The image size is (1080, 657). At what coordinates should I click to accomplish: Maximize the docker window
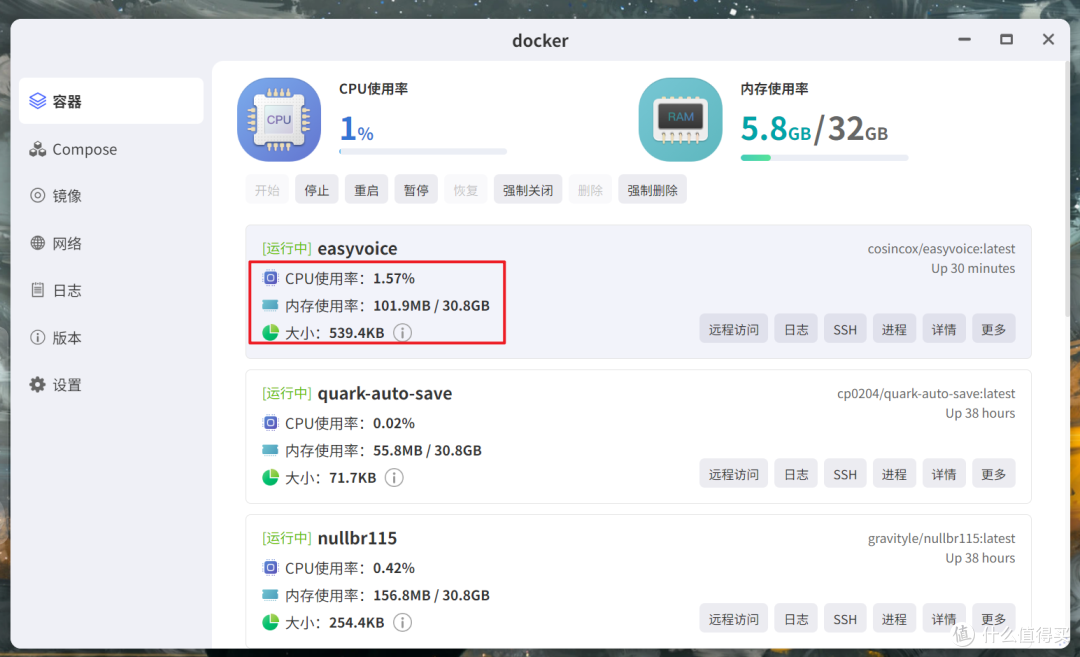coord(1006,39)
